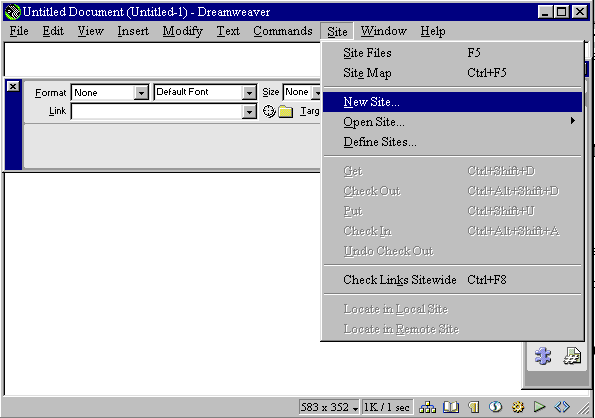Click in the Link text field

(156, 112)
